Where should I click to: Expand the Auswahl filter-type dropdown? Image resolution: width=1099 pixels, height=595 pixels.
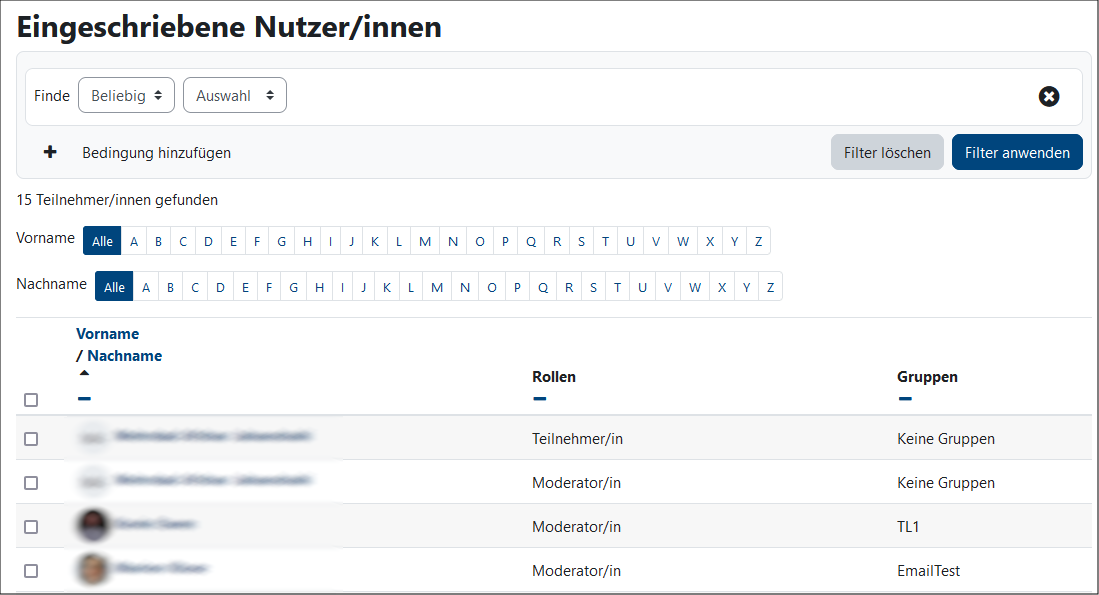pos(234,96)
